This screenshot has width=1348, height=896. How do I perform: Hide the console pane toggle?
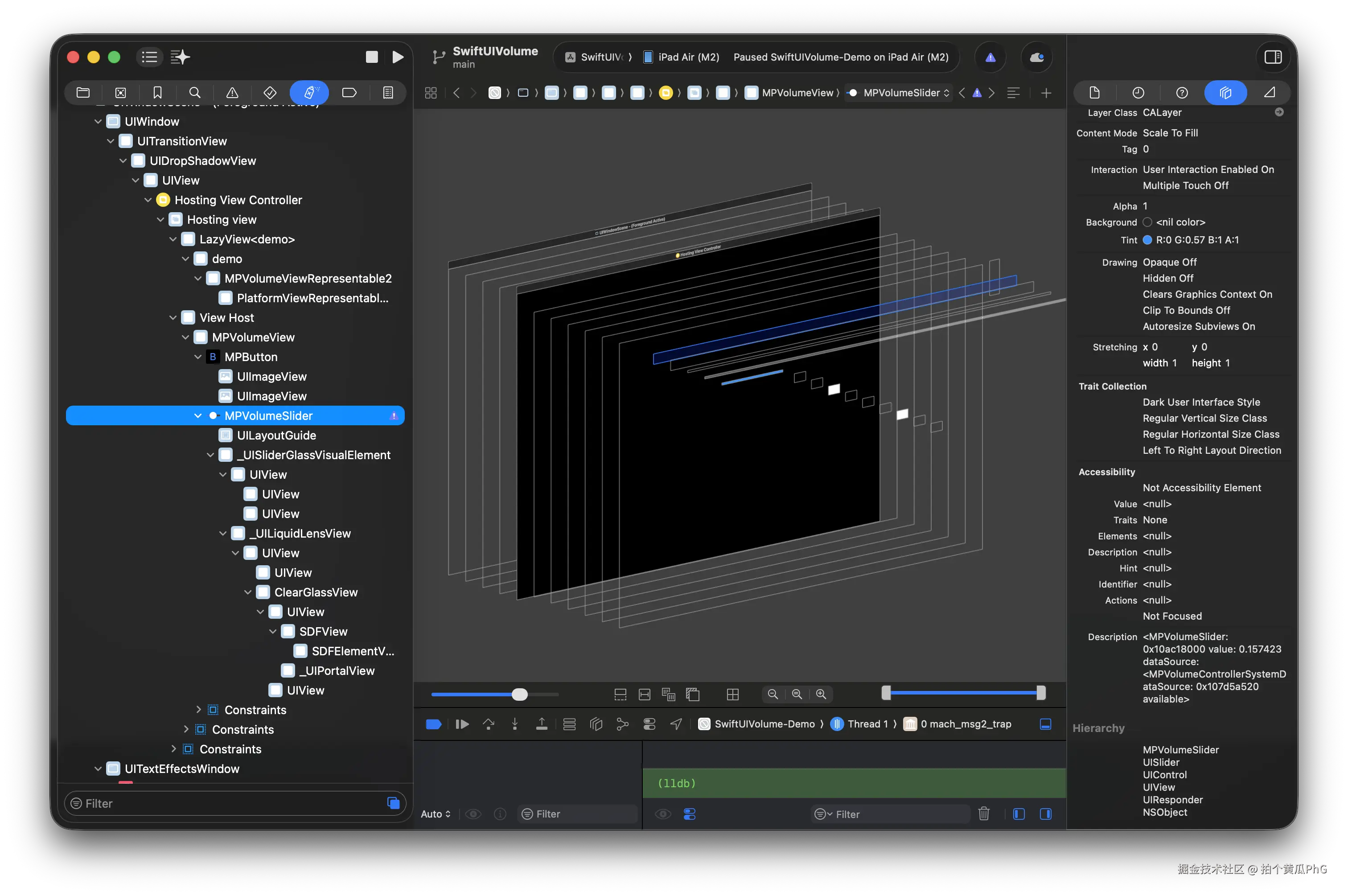point(1046,814)
